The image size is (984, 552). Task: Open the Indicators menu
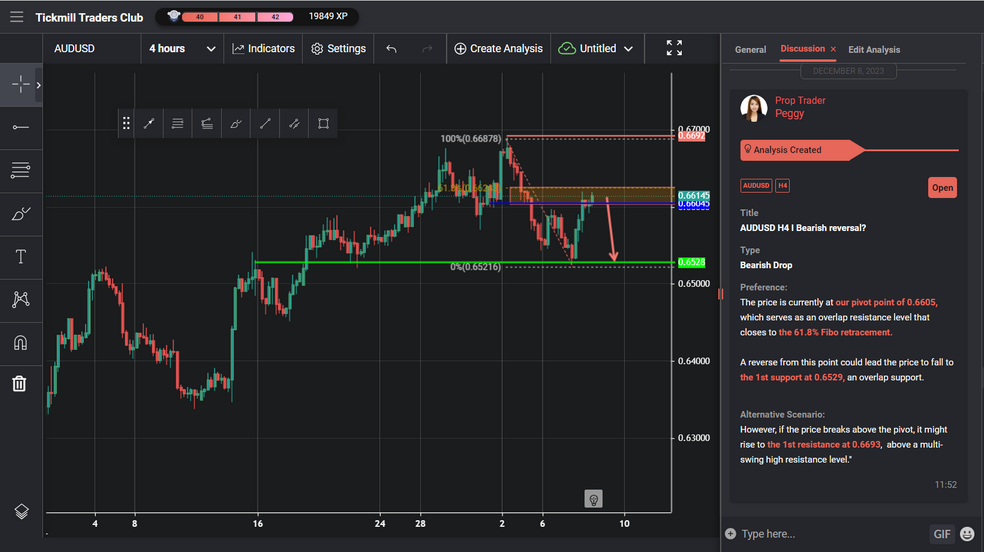click(263, 48)
